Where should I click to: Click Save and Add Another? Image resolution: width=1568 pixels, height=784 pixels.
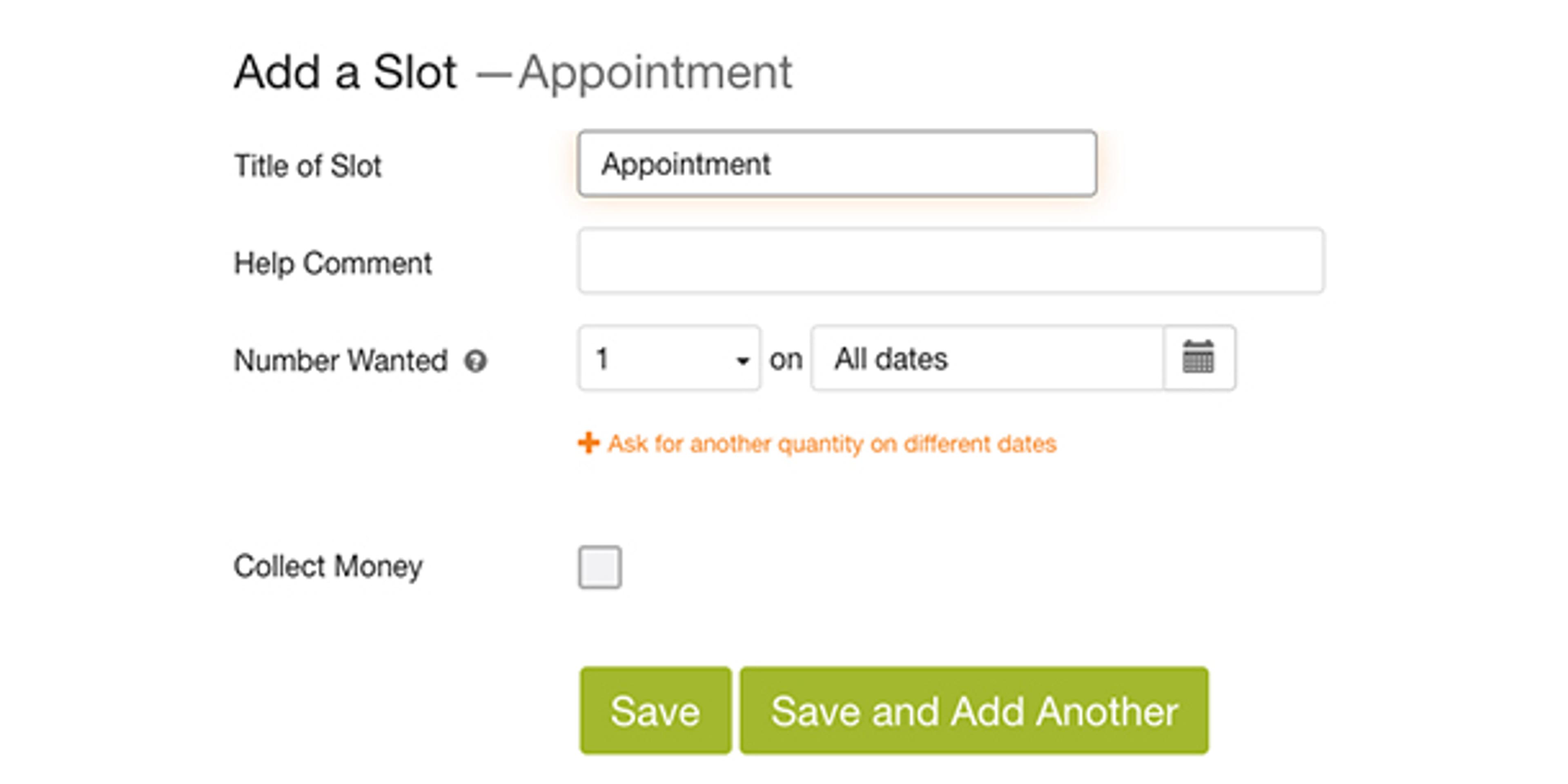click(x=974, y=711)
